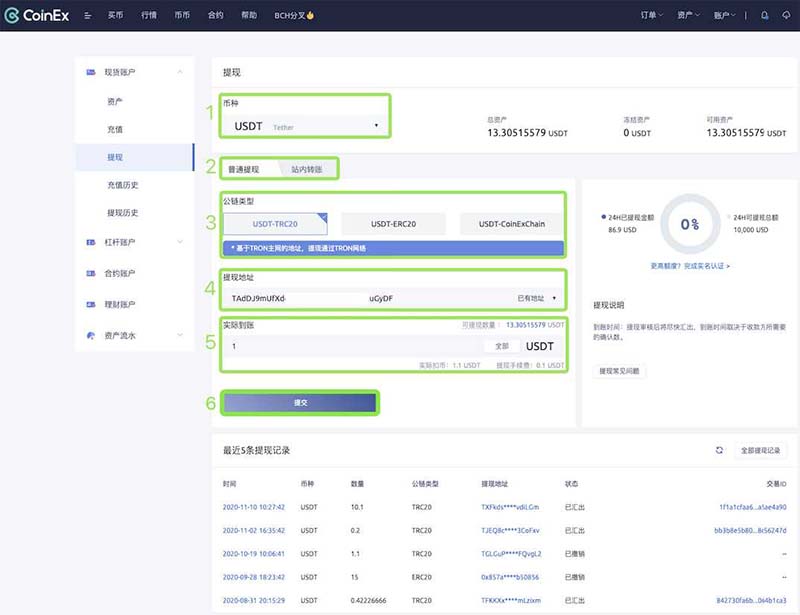Click the app download icon in top bar
This screenshot has width=800, height=615.
(786, 15)
